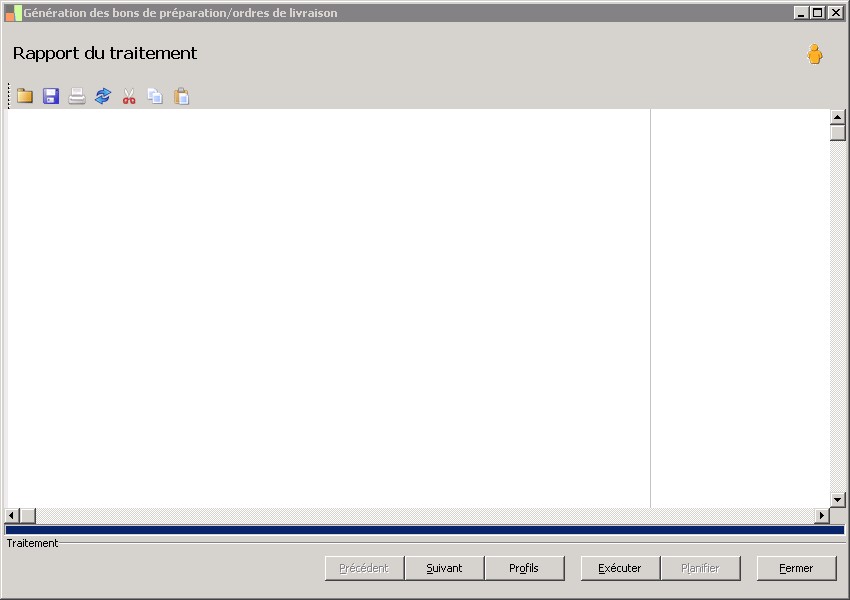Maximize the Génération des bons window
This screenshot has height=600, width=850.
tap(817, 12)
